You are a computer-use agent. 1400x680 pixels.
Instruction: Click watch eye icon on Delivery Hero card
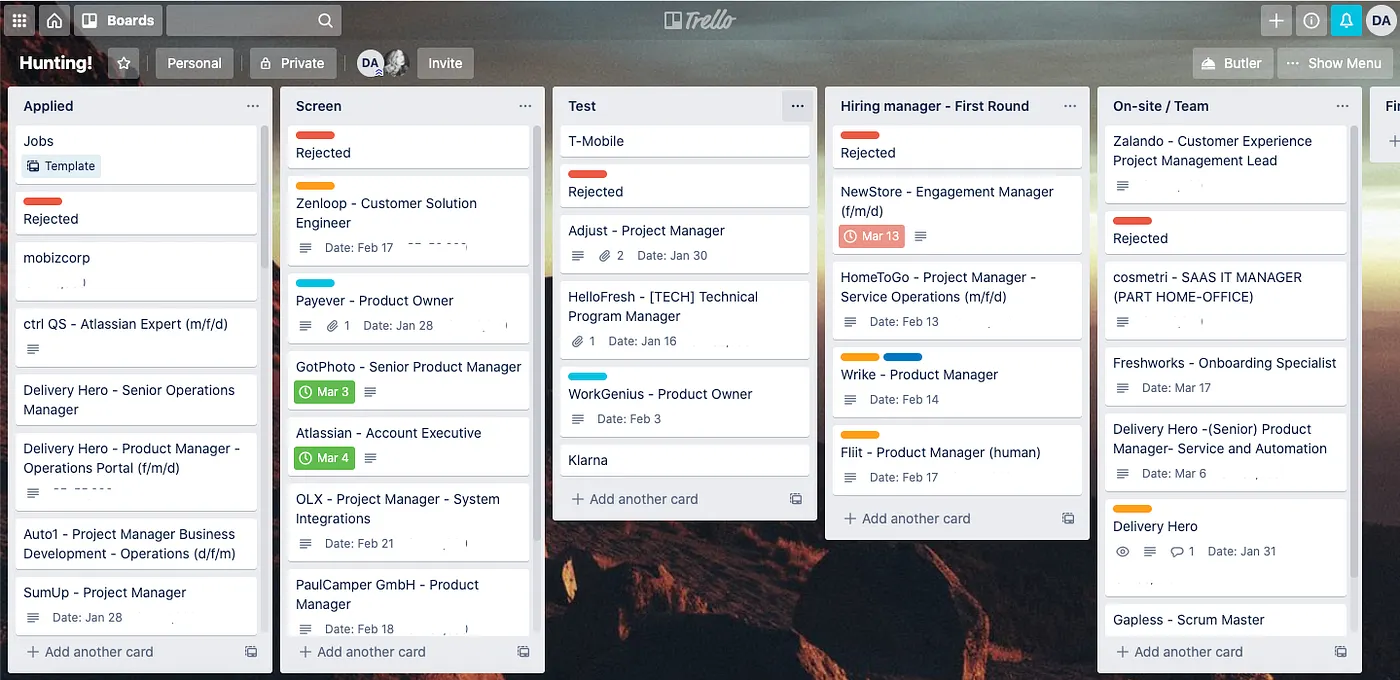click(1122, 551)
